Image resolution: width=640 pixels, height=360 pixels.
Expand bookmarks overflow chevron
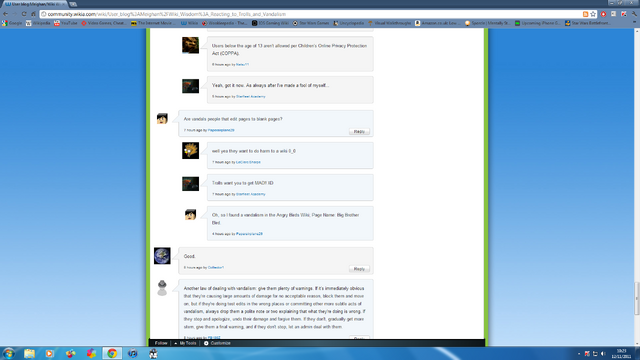coord(634,23)
